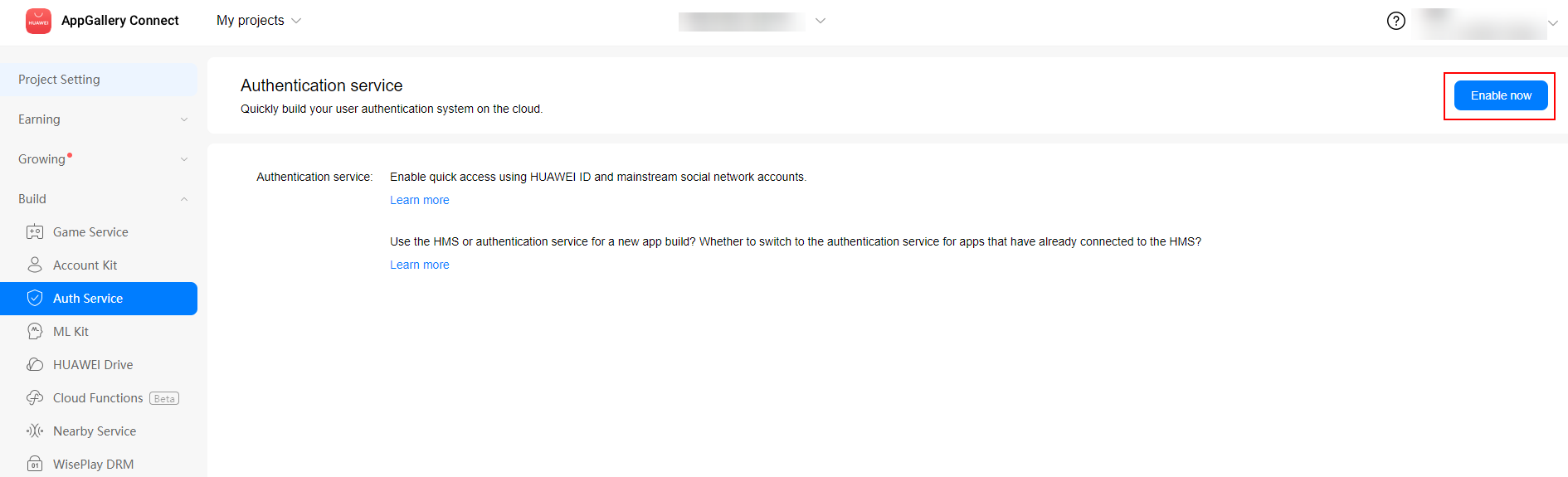This screenshot has width=1568, height=477.
Task: Open the account menu chevron at top right
Action: 1553,22
